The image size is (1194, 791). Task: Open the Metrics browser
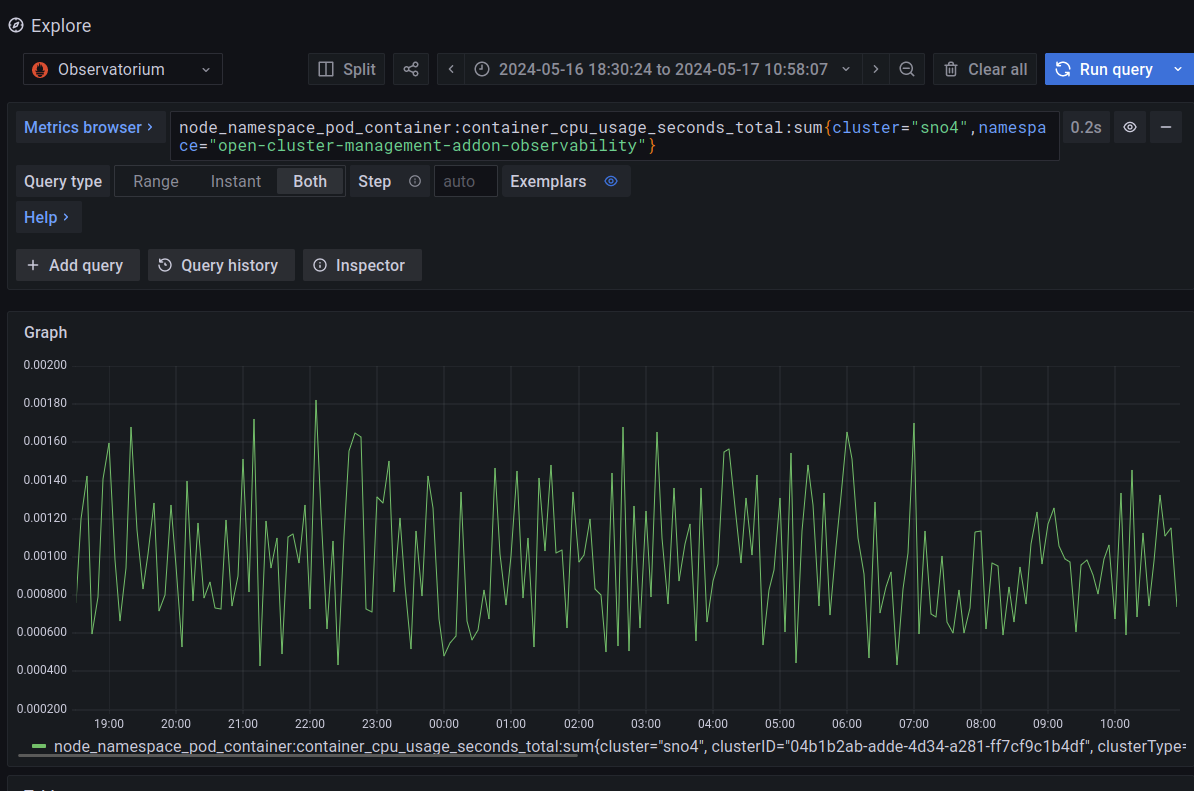pyautogui.click(x=88, y=127)
